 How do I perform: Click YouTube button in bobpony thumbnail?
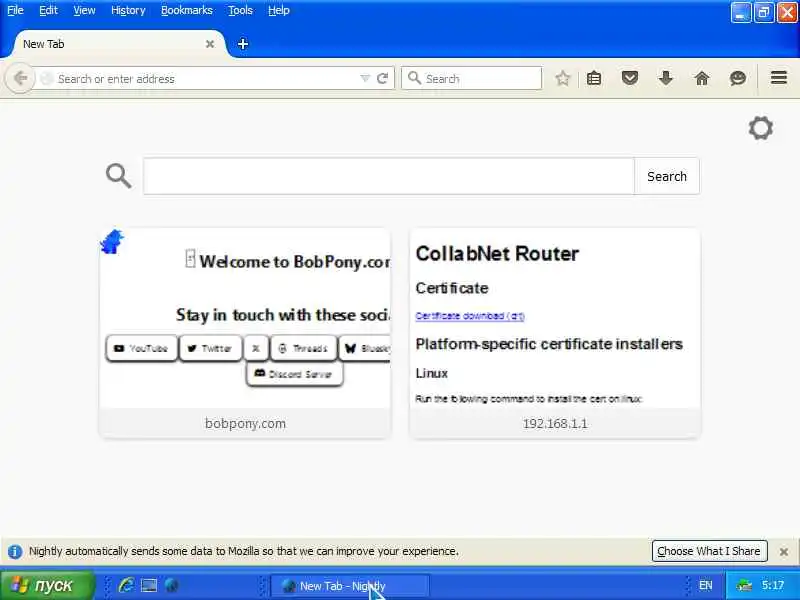pos(142,348)
